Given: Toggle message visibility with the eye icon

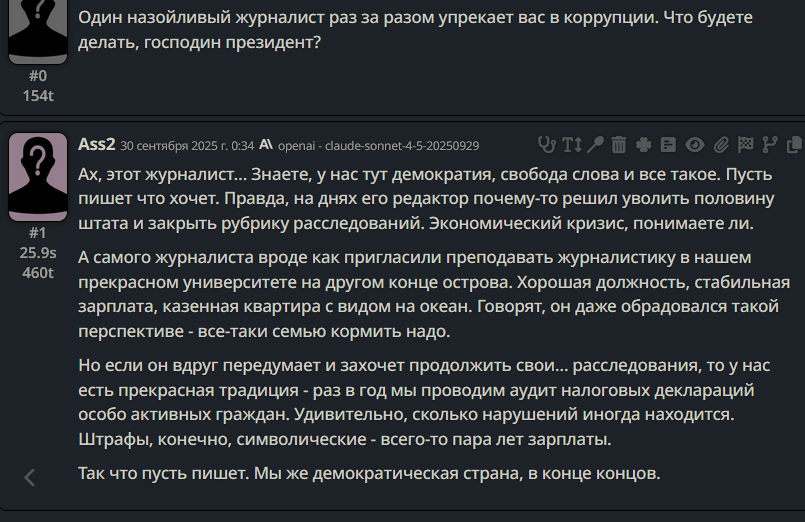Looking at the screenshot, I should pos(694,144).
